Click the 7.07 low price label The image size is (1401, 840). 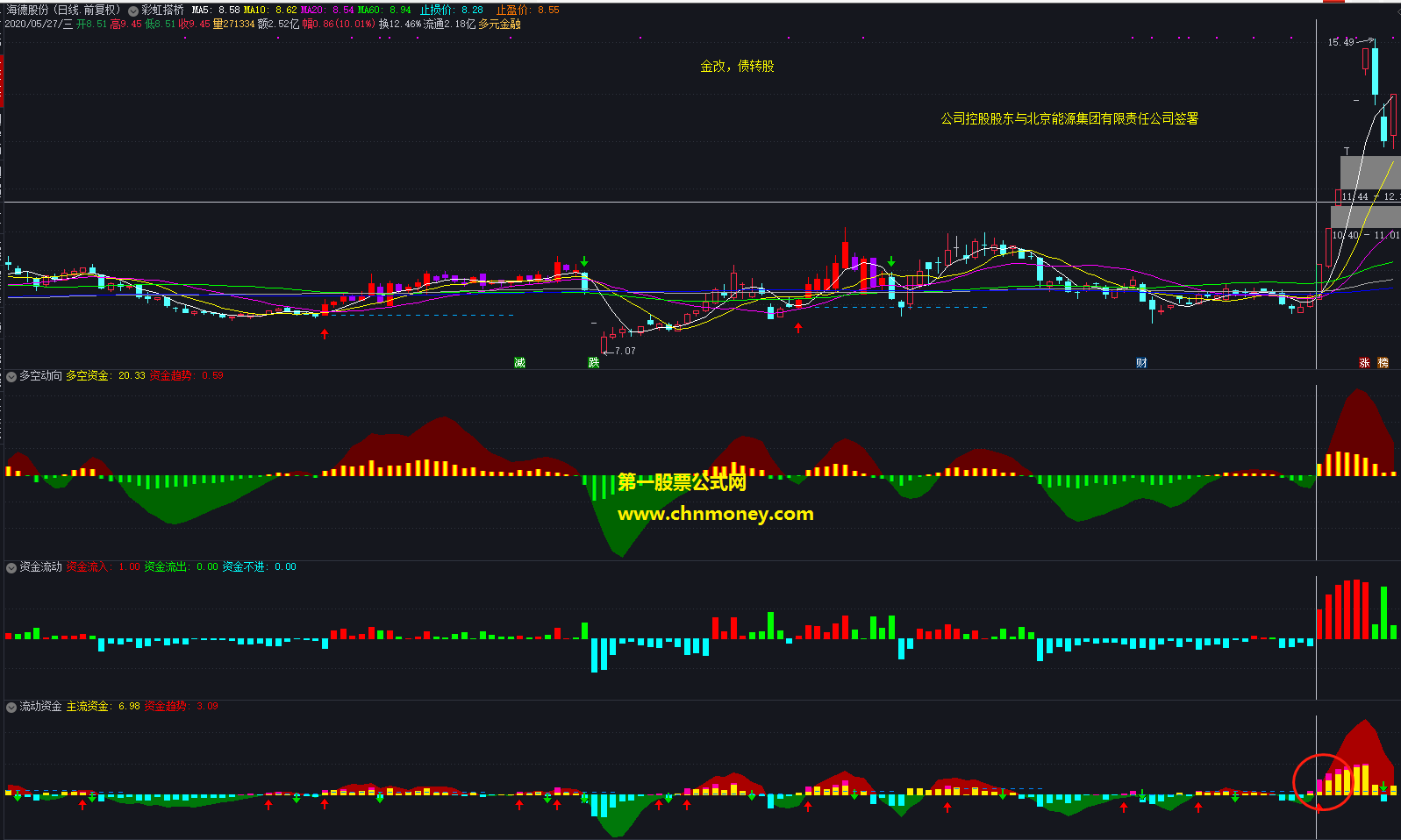coord(625,351)
